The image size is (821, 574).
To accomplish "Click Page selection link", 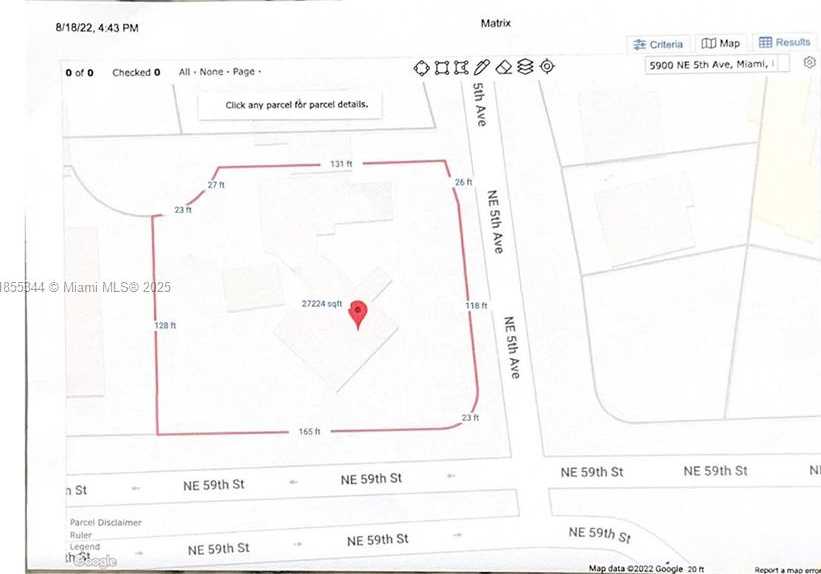I will click(245, 72).
